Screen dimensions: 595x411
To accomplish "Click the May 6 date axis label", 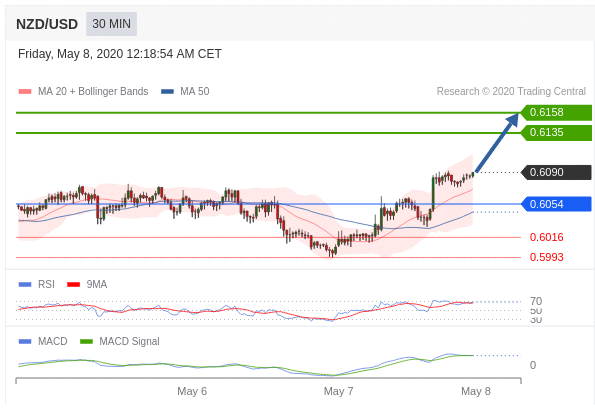I will [x=192, y=391].
